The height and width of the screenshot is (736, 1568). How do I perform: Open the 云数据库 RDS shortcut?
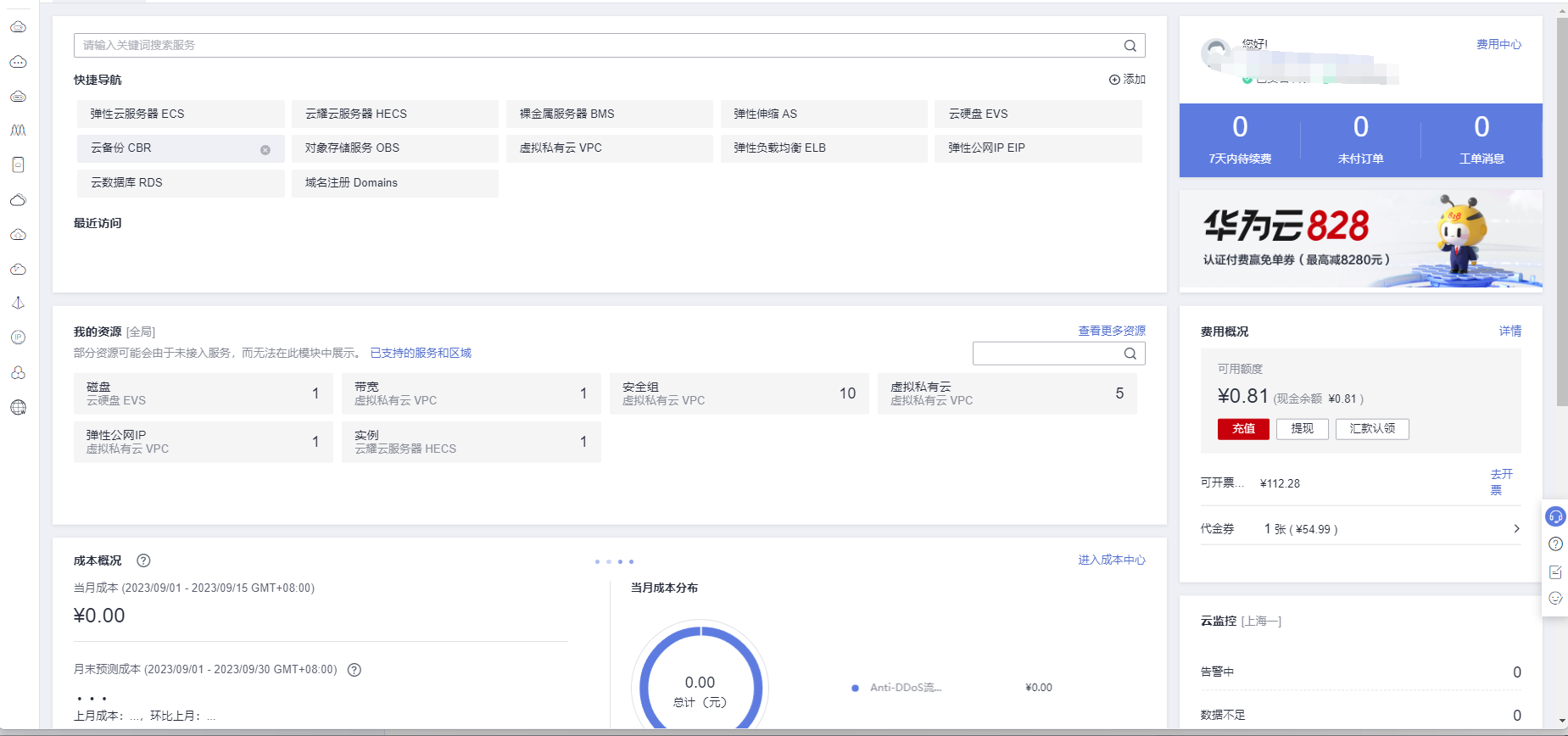click(x=181, y=183)
